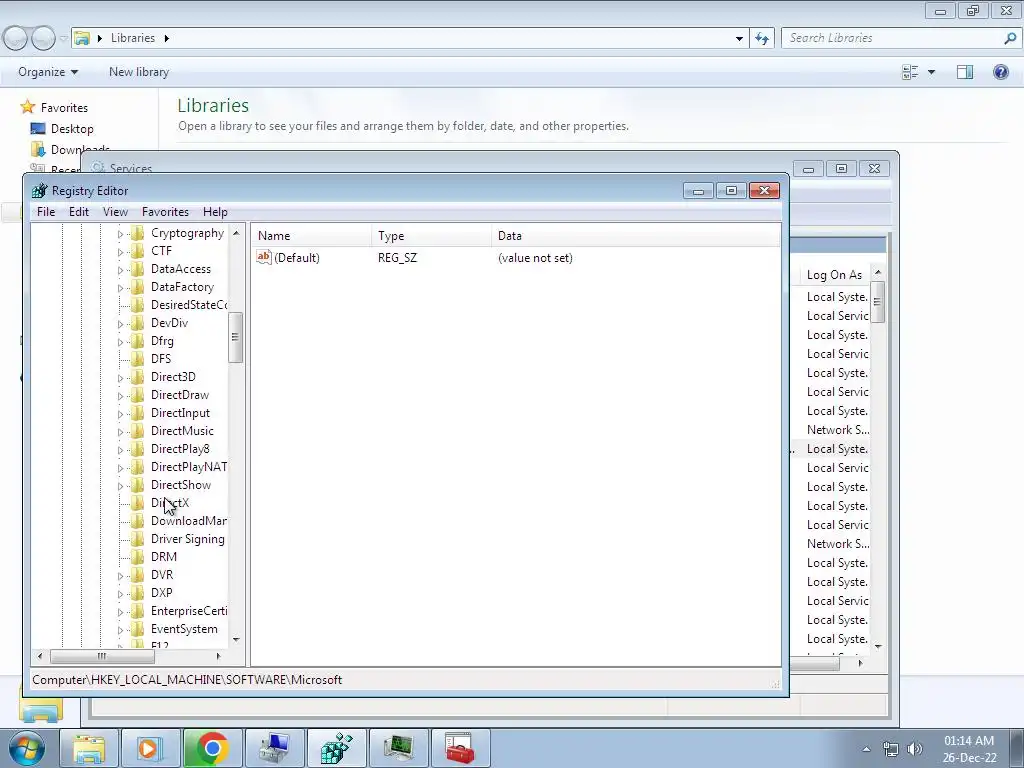Expand the DirectMusic registry key
The width and height of the screenshot is (1024, 768).
pos(120,432)
